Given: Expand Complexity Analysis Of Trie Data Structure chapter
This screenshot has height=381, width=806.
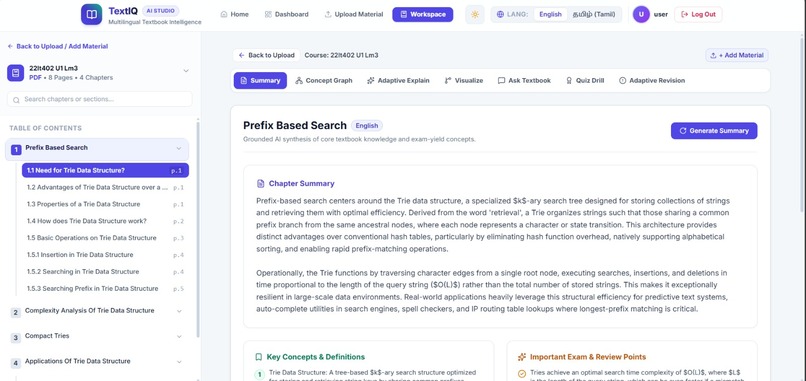Looking at the screenshot, I should [x=179, y=311].
